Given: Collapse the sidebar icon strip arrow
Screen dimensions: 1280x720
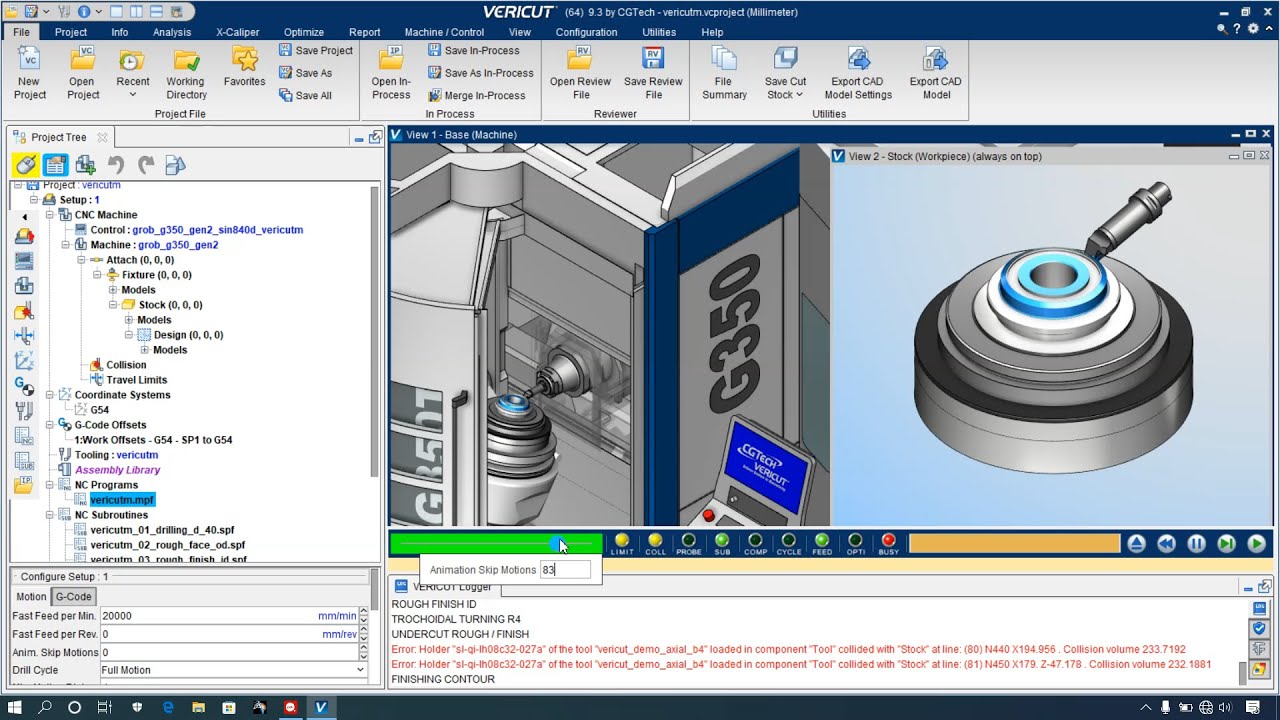Looking at the screenshot, I should pyautogui.click(x=24, y=217).
